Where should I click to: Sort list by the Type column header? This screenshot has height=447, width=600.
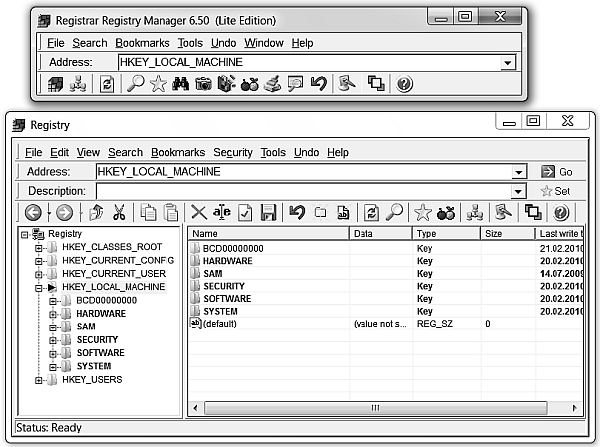[x=446, y=233]
